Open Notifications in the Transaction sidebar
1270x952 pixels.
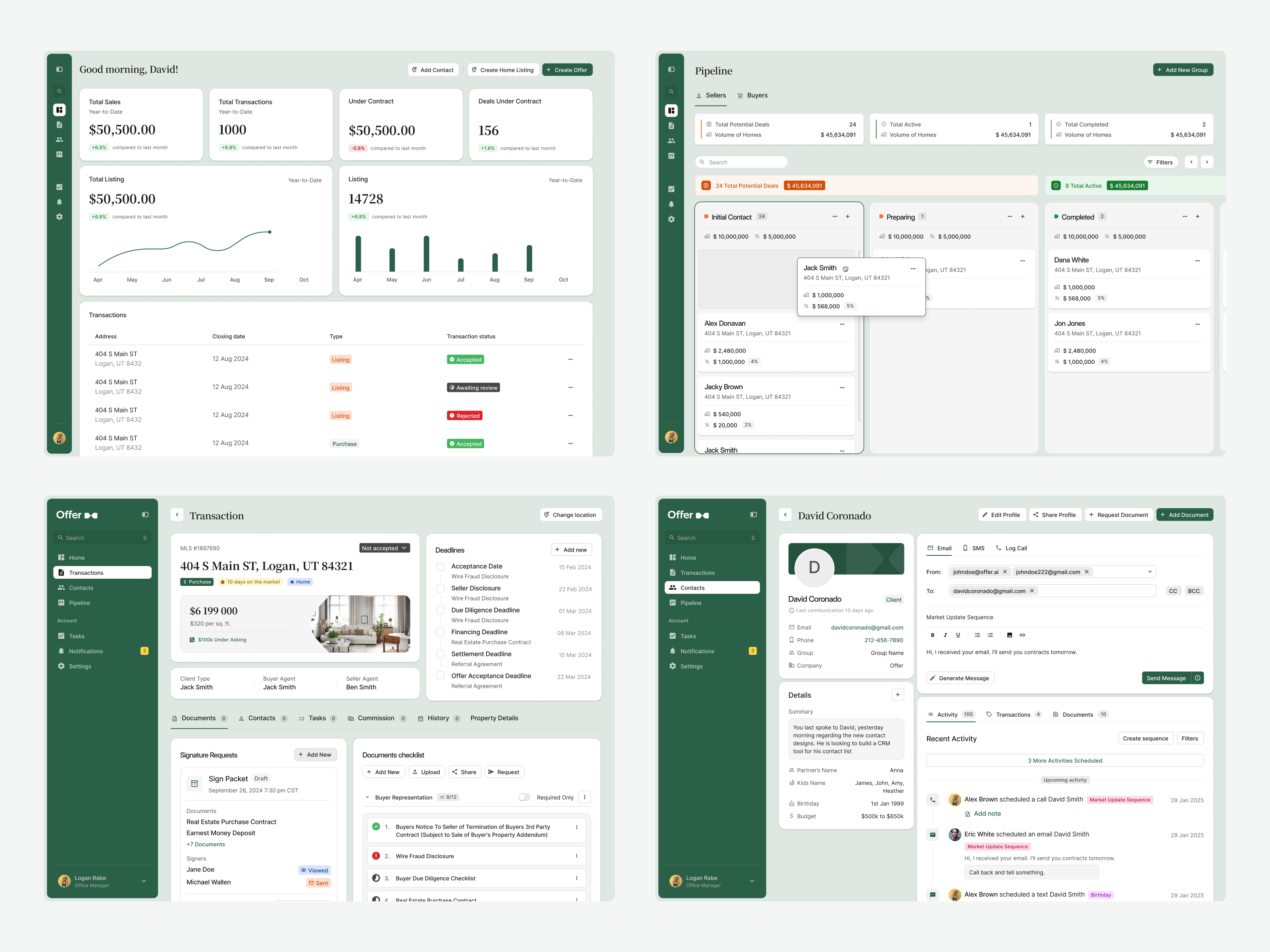pos(102,651)
